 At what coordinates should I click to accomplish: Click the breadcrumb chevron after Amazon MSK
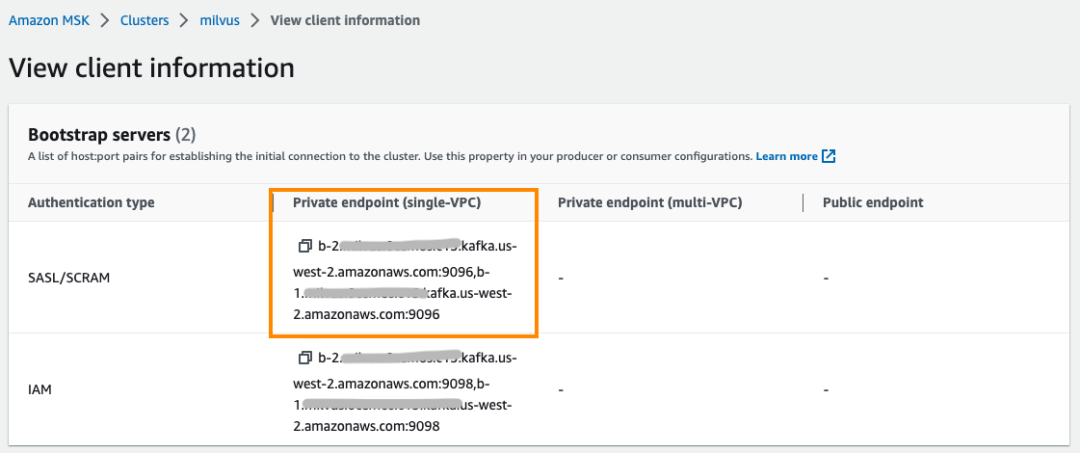tap(102, 20)
